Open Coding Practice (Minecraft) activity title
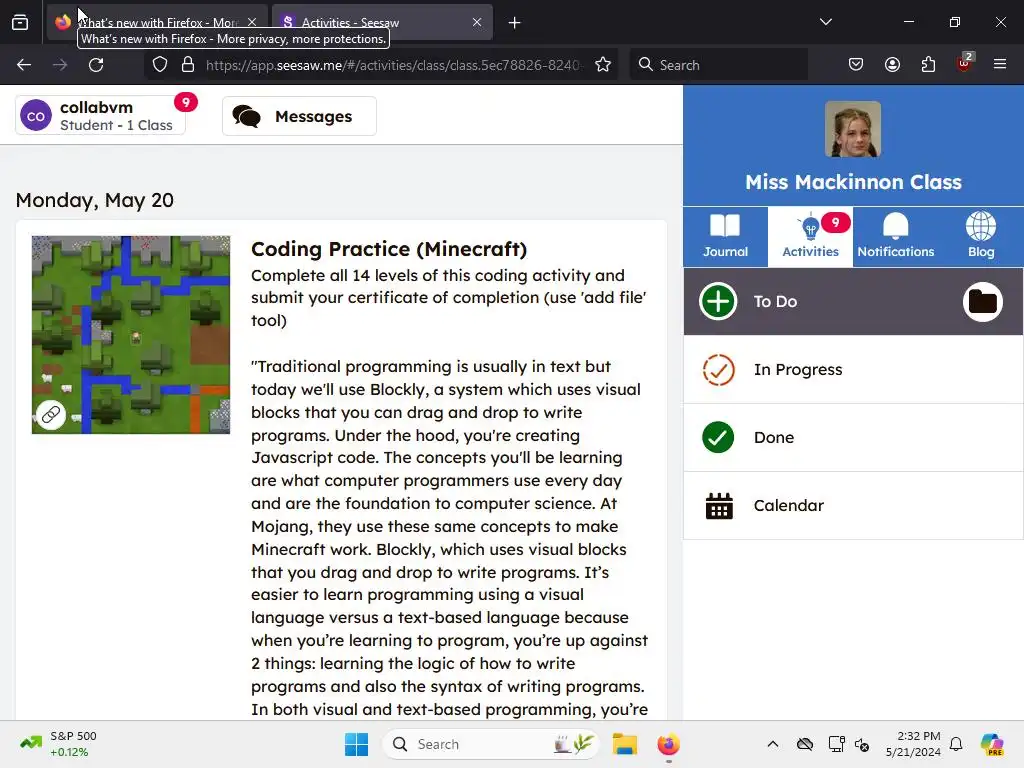This screenshot has width=1024, height=768. click(389, 249)
